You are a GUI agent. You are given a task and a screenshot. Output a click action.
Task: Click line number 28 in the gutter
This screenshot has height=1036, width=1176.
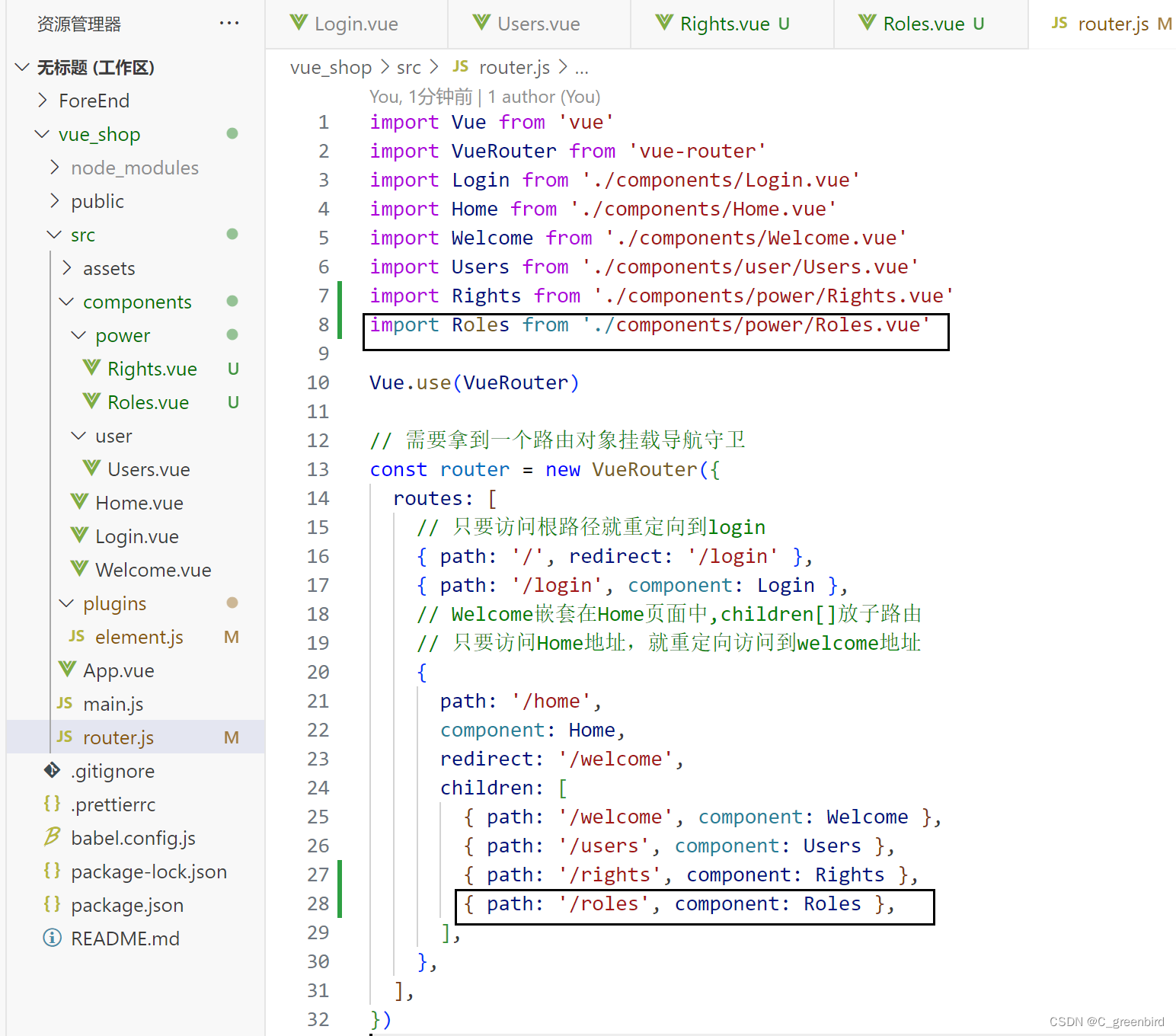click(318, 903)
